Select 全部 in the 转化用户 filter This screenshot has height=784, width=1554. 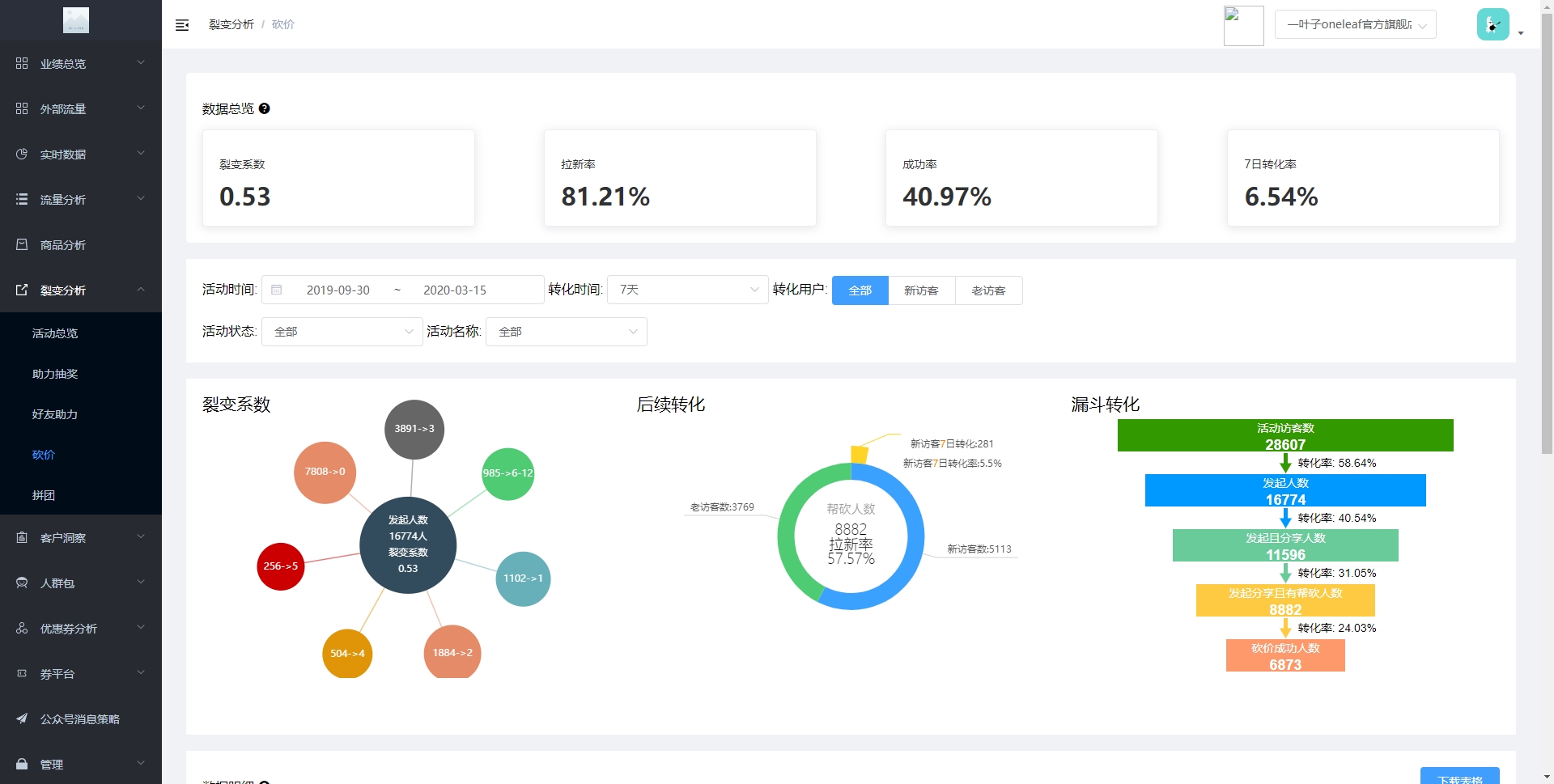(x=860, y=290)
